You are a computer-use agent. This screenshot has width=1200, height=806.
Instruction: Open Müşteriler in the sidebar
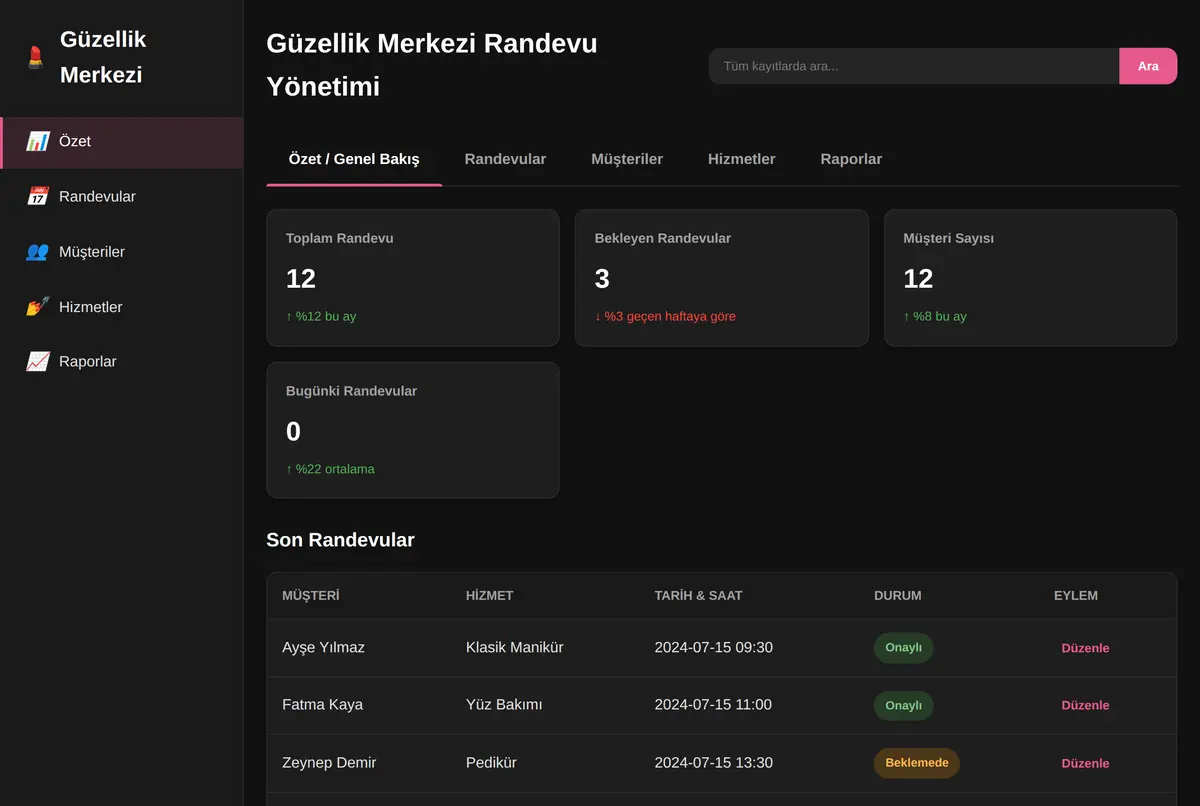coord(121,252)
